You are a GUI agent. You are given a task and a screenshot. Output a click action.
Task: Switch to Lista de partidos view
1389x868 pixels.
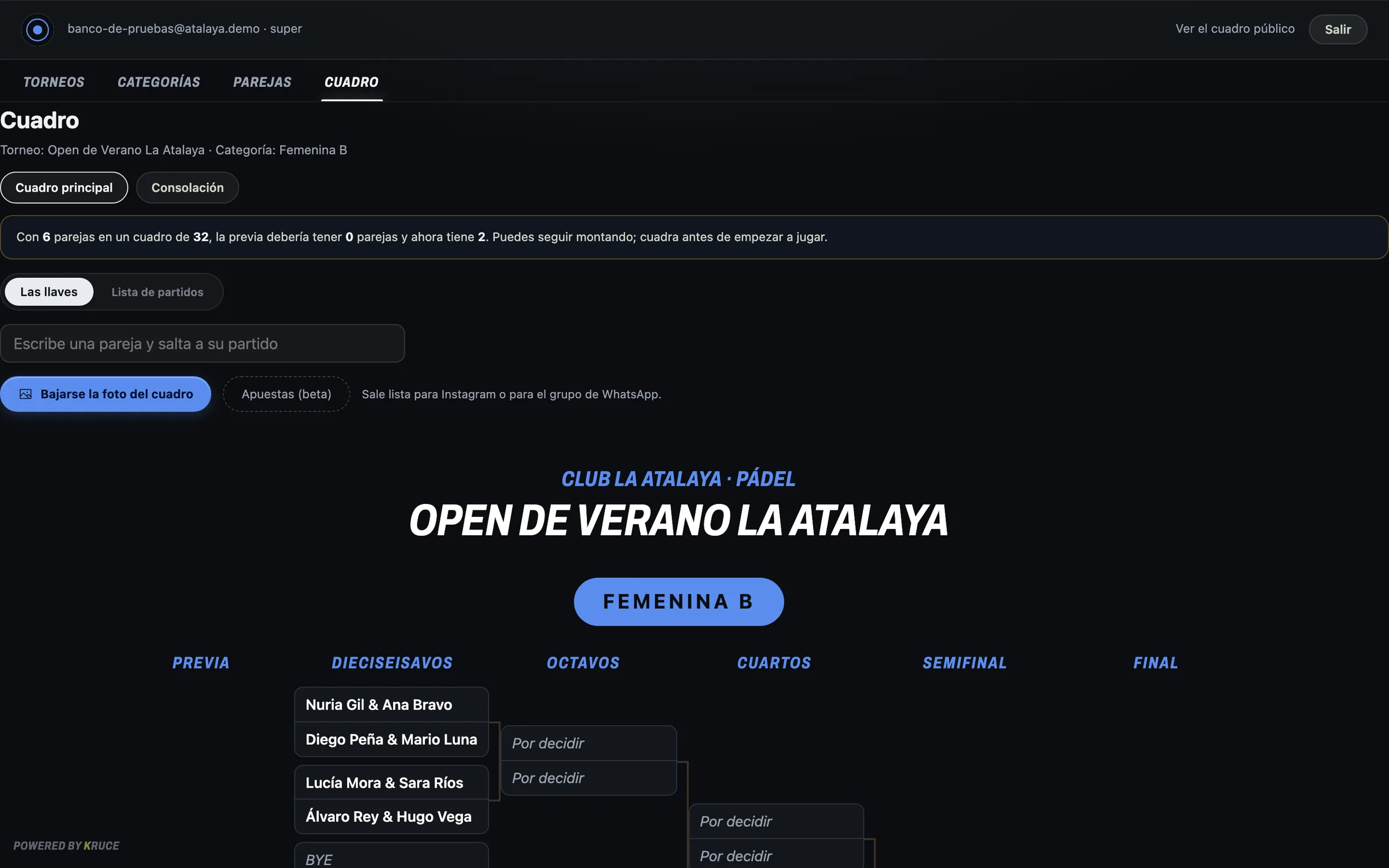pos(157,292)
